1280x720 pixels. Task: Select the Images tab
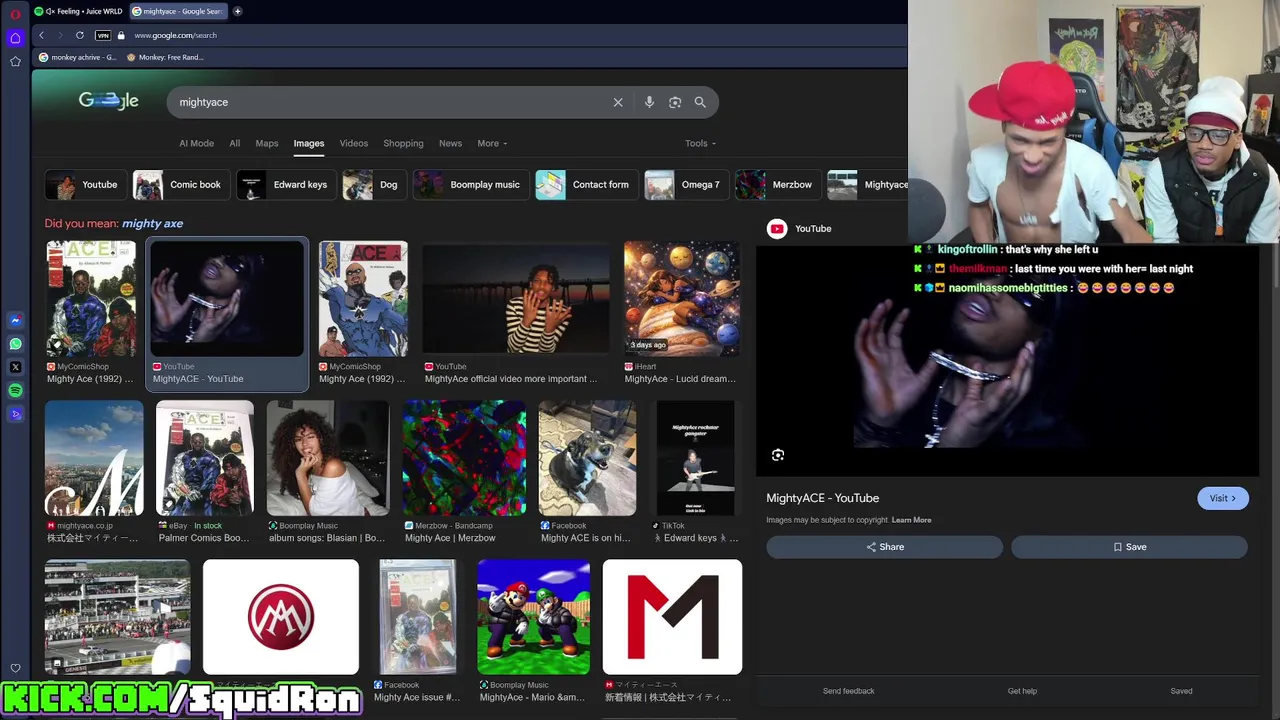[308, 143]
